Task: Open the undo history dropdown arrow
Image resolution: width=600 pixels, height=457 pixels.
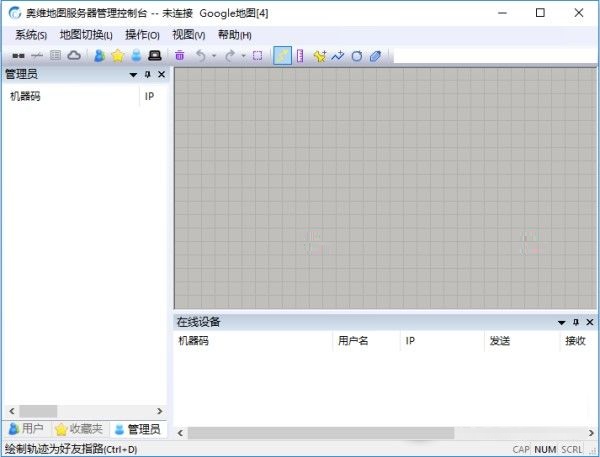Action: [214, 56]
